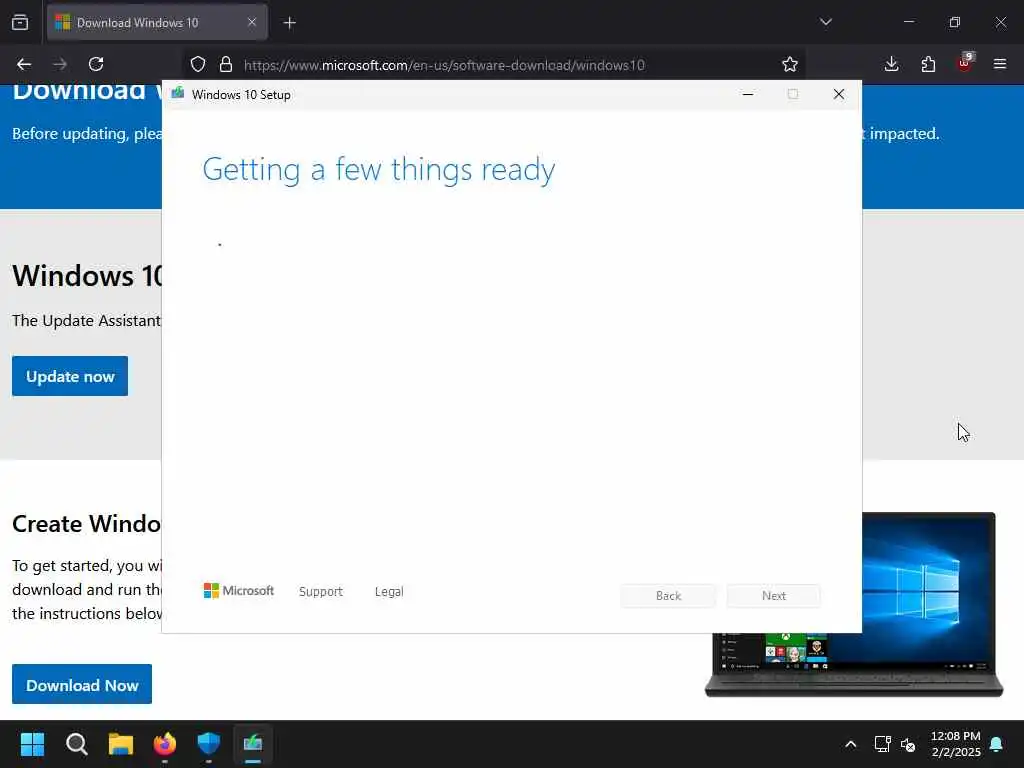Screen dimensions: 1024x768
Task: Open the notifications bell icon
Action: [x=997, y=744]
